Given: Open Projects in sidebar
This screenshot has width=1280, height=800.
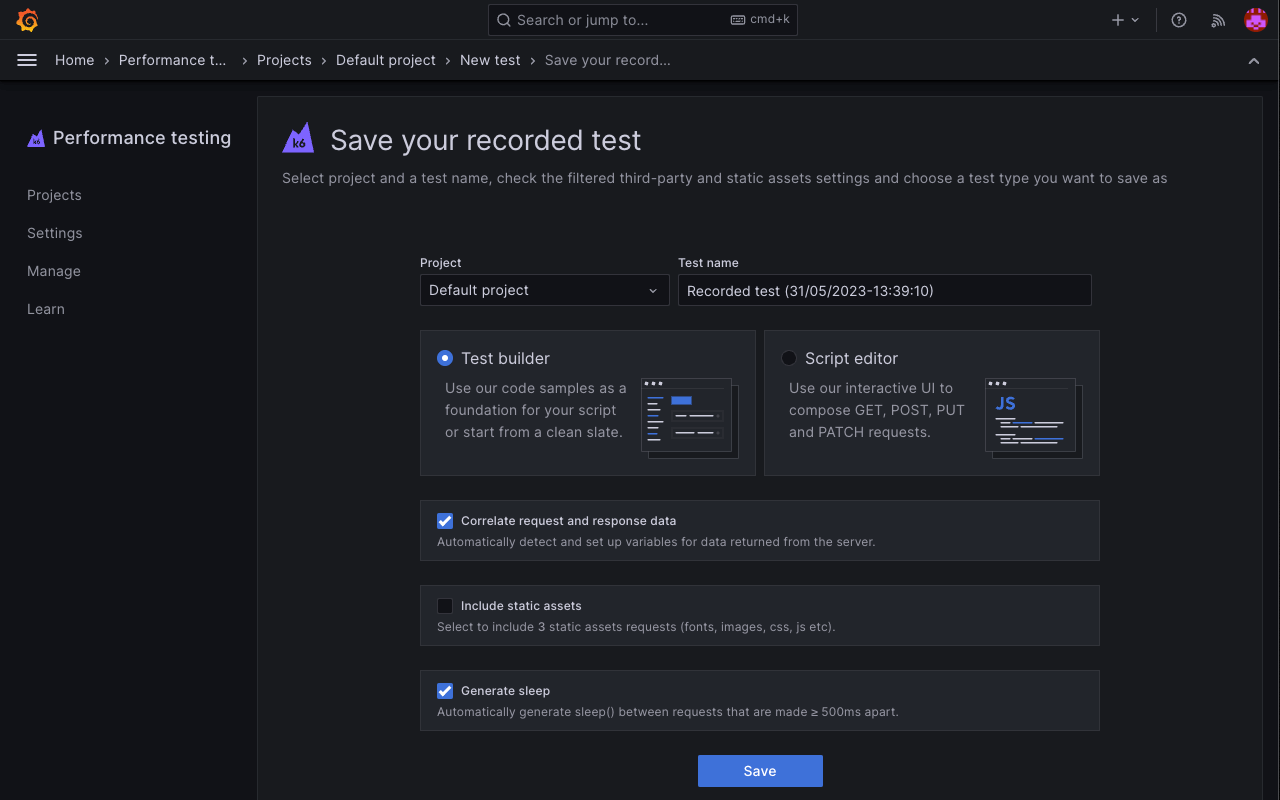Looking at the screenshot, I should (x=54, y=195).
